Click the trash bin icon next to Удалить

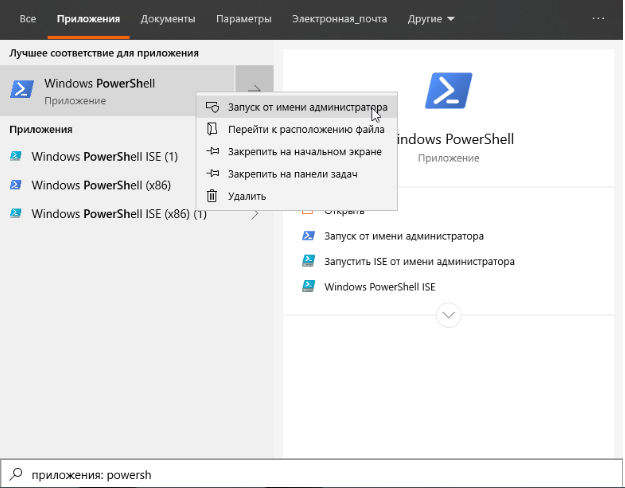(x=212, y=196)
